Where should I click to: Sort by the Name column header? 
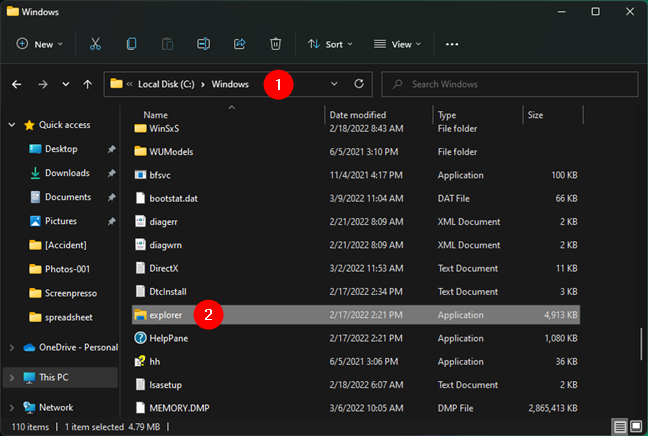pyautogui.click(x=156, y=115)
